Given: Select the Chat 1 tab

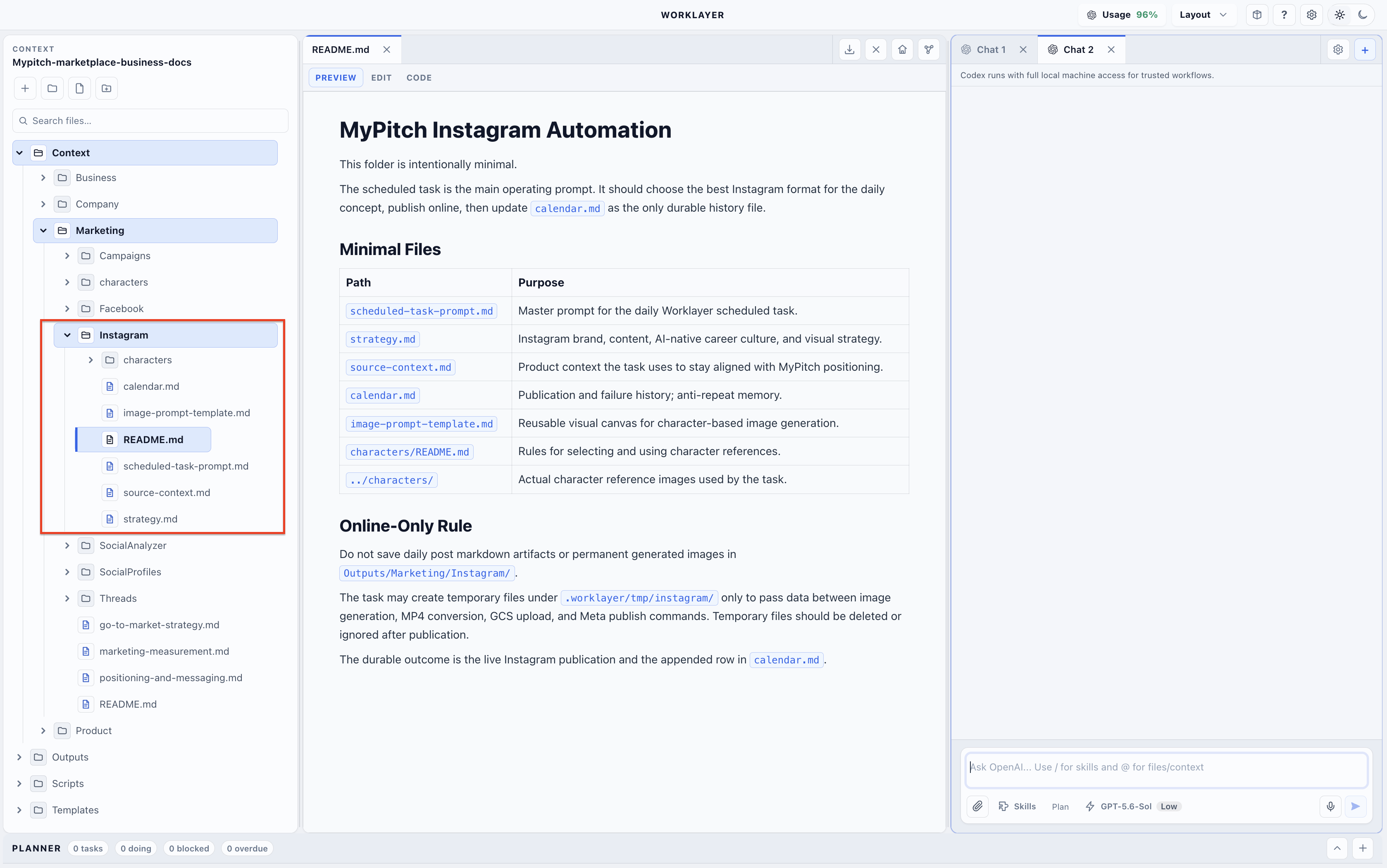Looking at the screenshot, I should 991,49.
